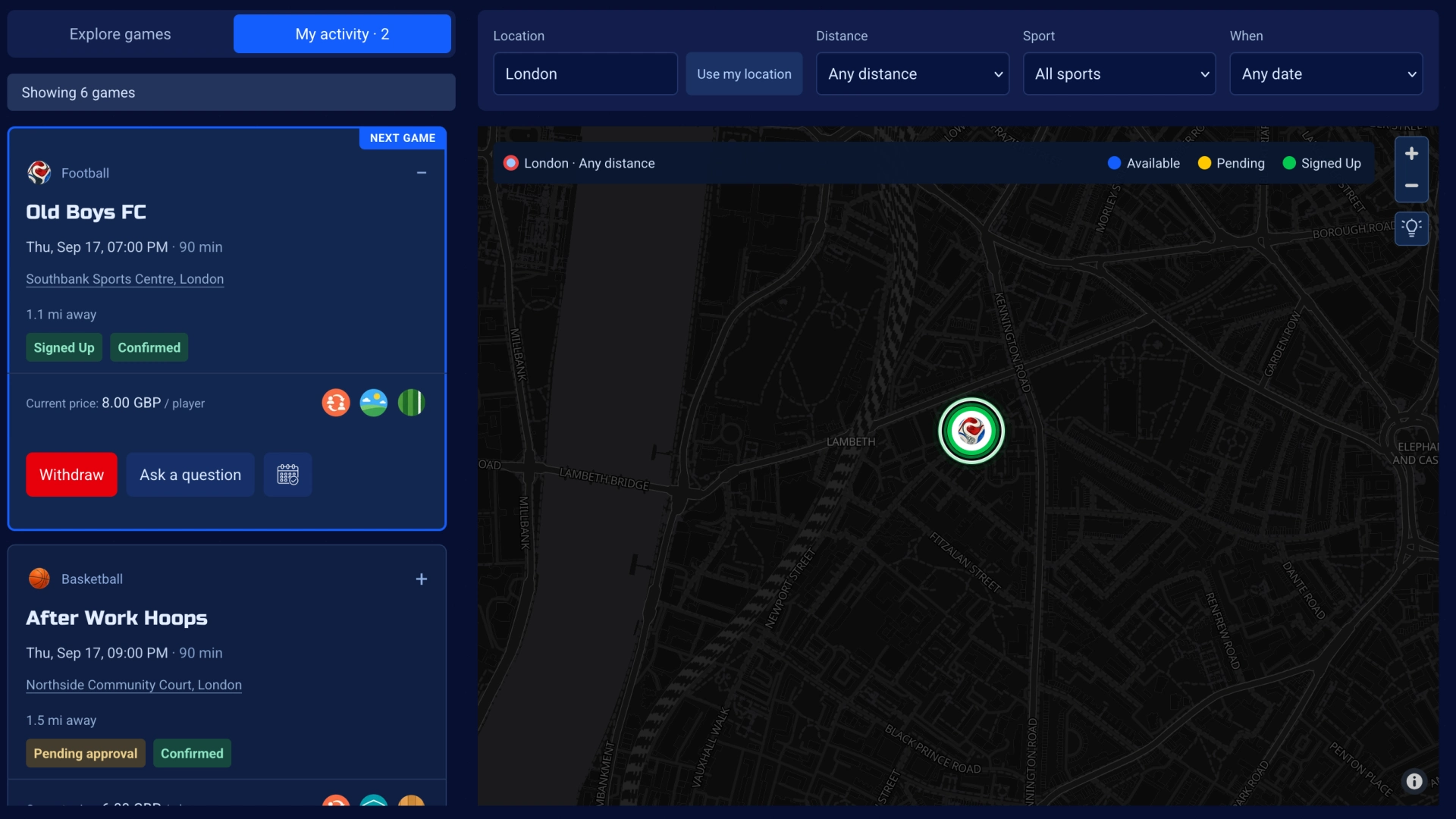Open Southbank Sports Centre location link
The width and height of the screenshot is (1456, 819).
[125, 279]
